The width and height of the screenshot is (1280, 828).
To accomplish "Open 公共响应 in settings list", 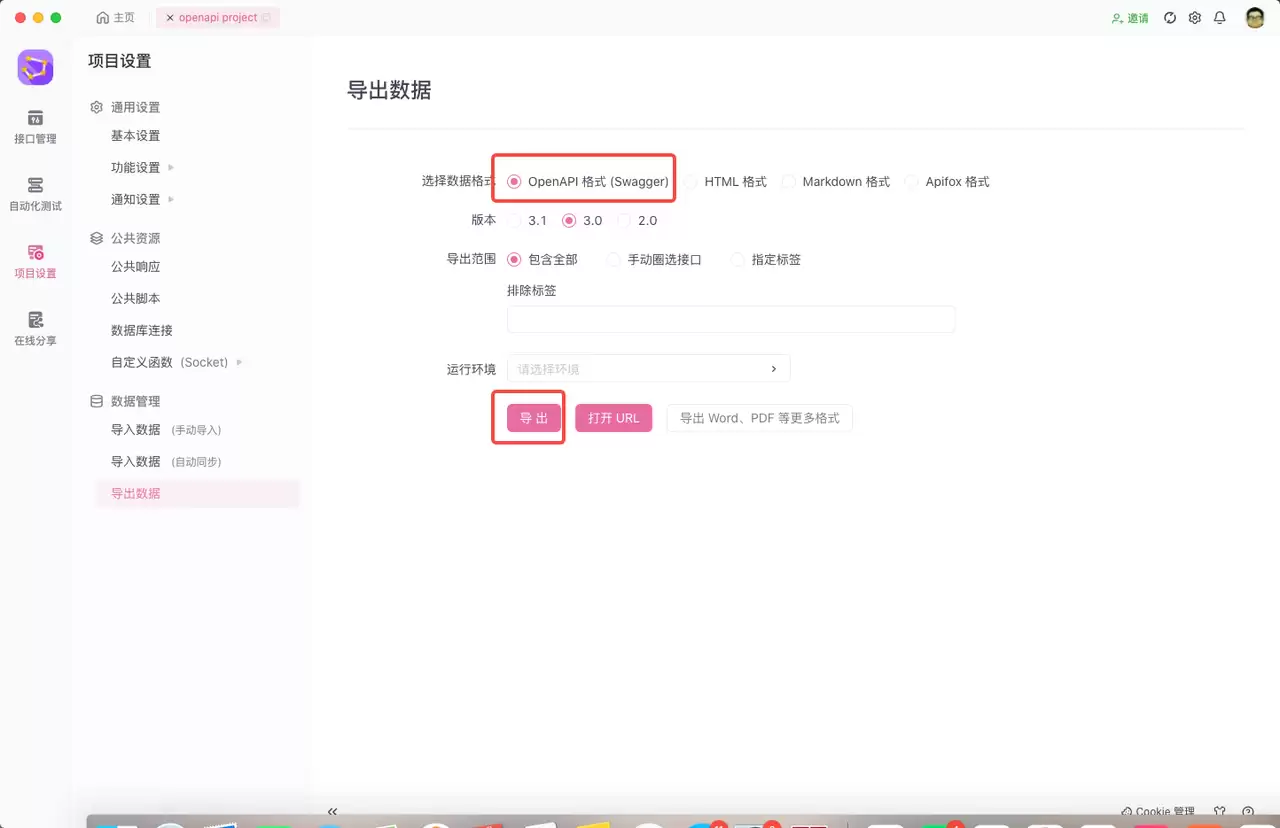I will tap(135, 267).
